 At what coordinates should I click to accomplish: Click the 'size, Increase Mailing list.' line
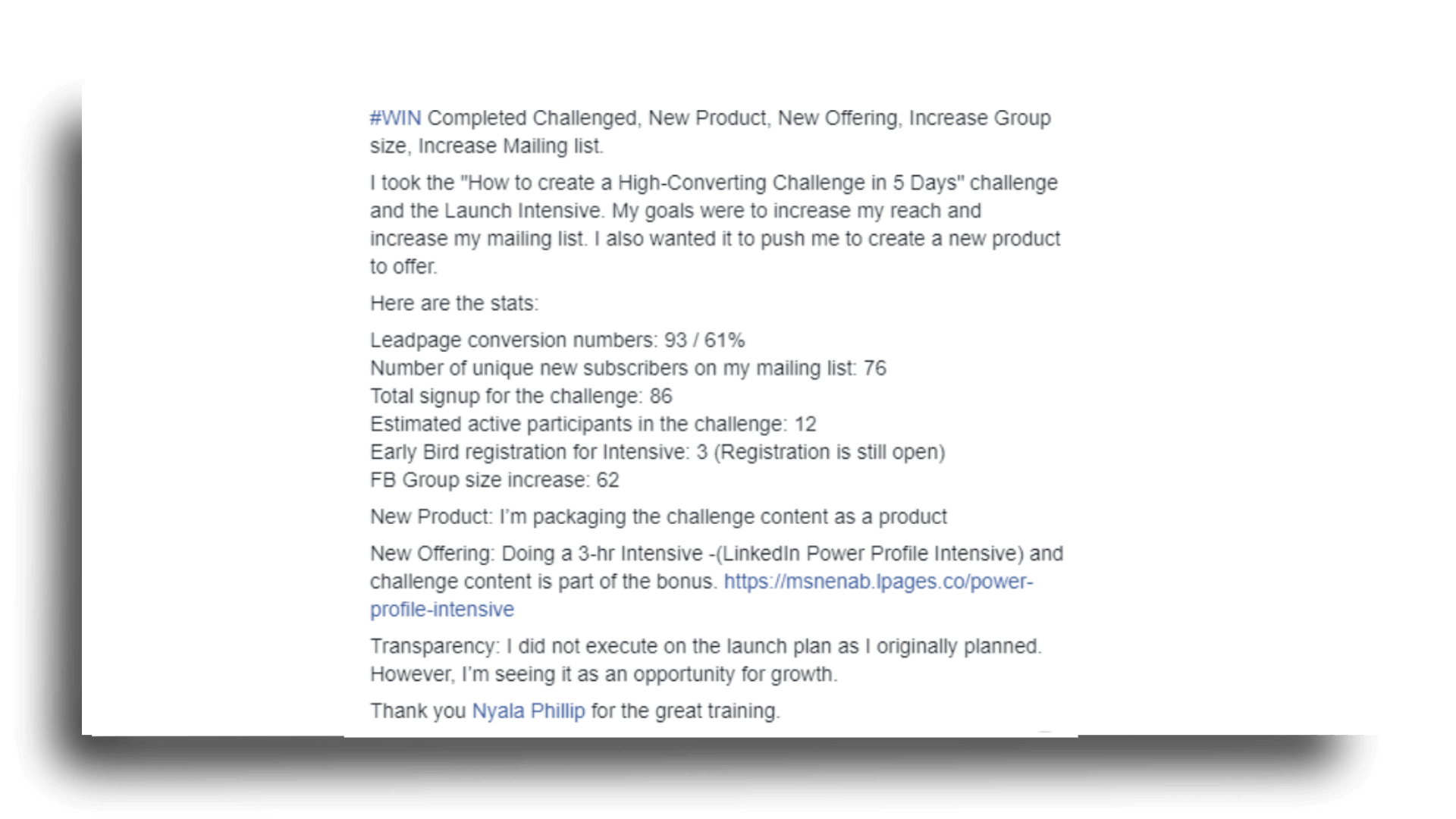(x=487, y=146)
